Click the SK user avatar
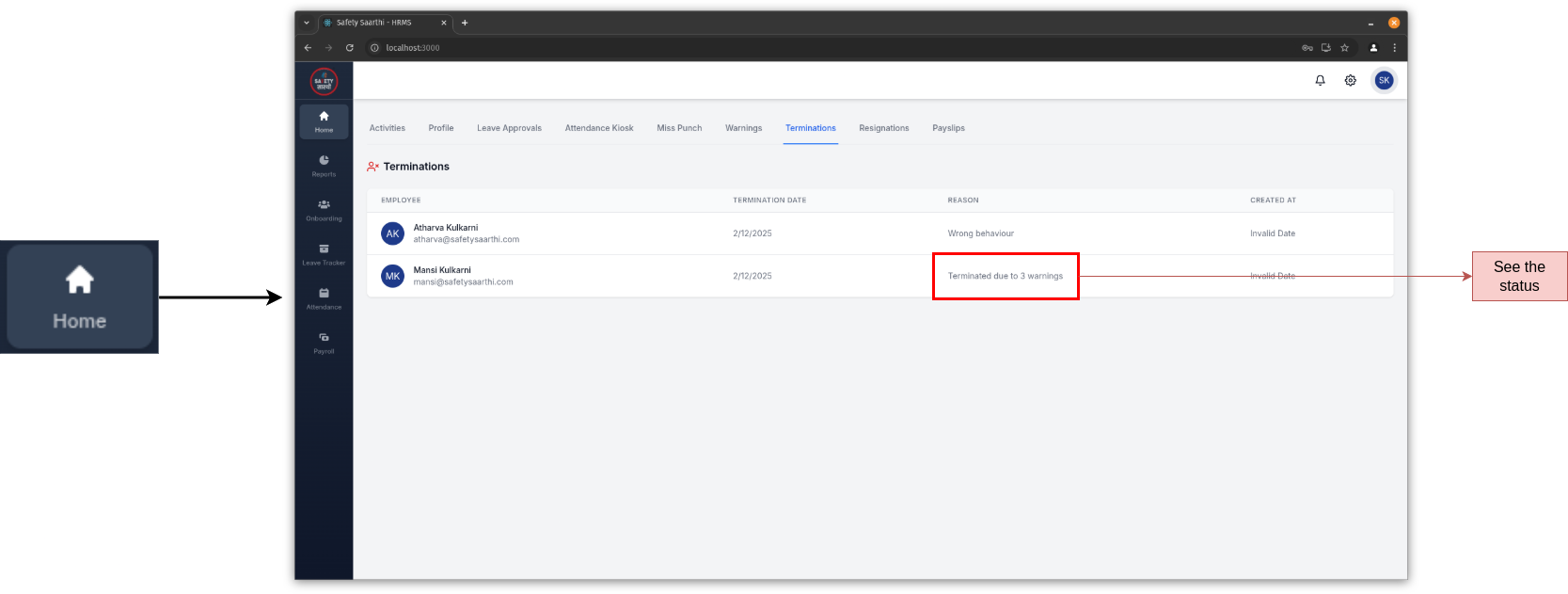This screenshot has height=594, width=1568. coord(1384,81)
